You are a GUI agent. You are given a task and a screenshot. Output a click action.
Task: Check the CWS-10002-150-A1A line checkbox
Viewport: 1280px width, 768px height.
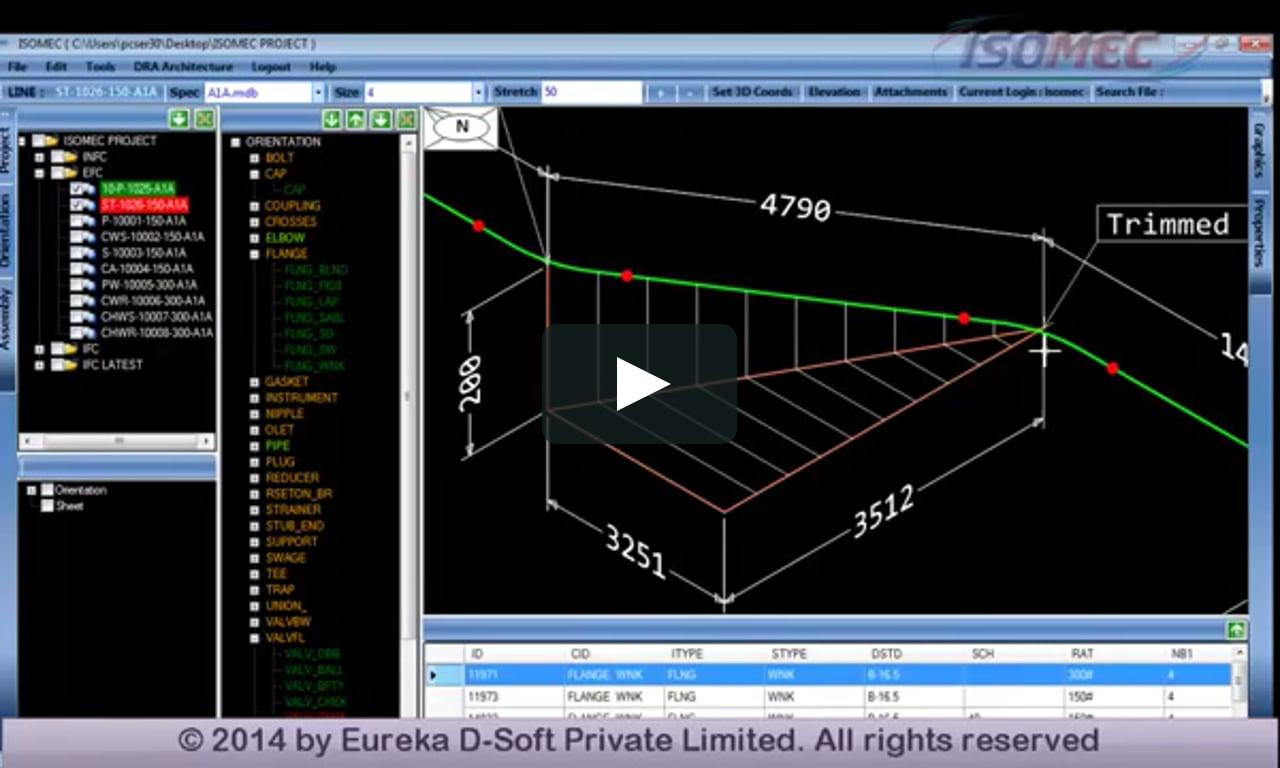78,237
